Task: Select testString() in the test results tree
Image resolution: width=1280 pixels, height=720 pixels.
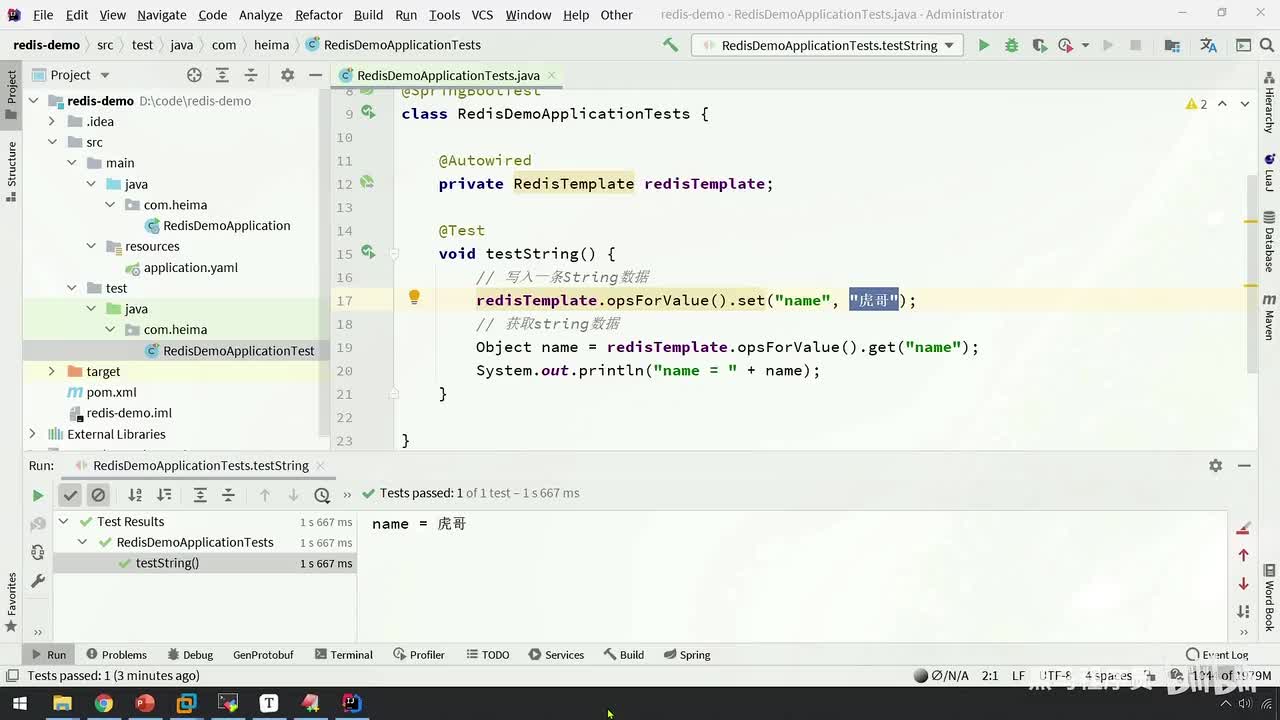Action: coord(167,563)
